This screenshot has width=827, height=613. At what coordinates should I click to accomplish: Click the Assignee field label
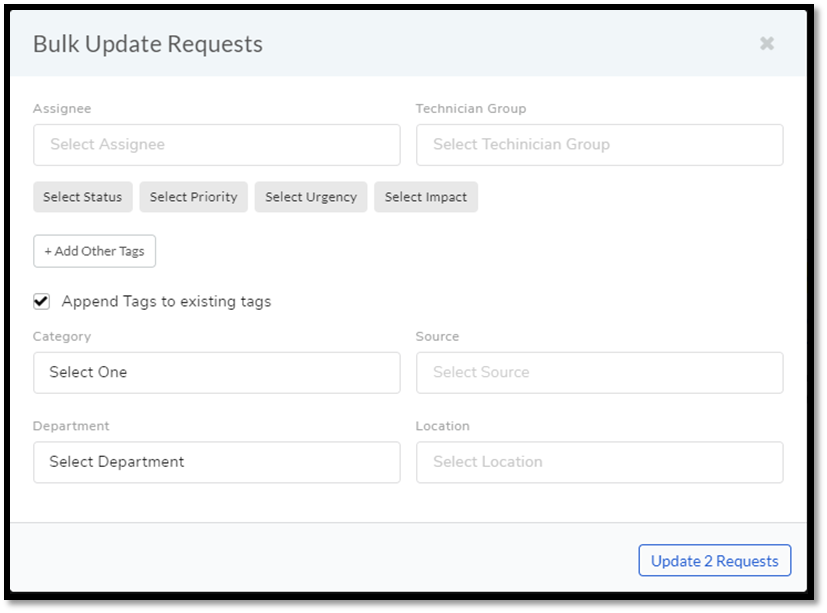[x=62, y=109]
